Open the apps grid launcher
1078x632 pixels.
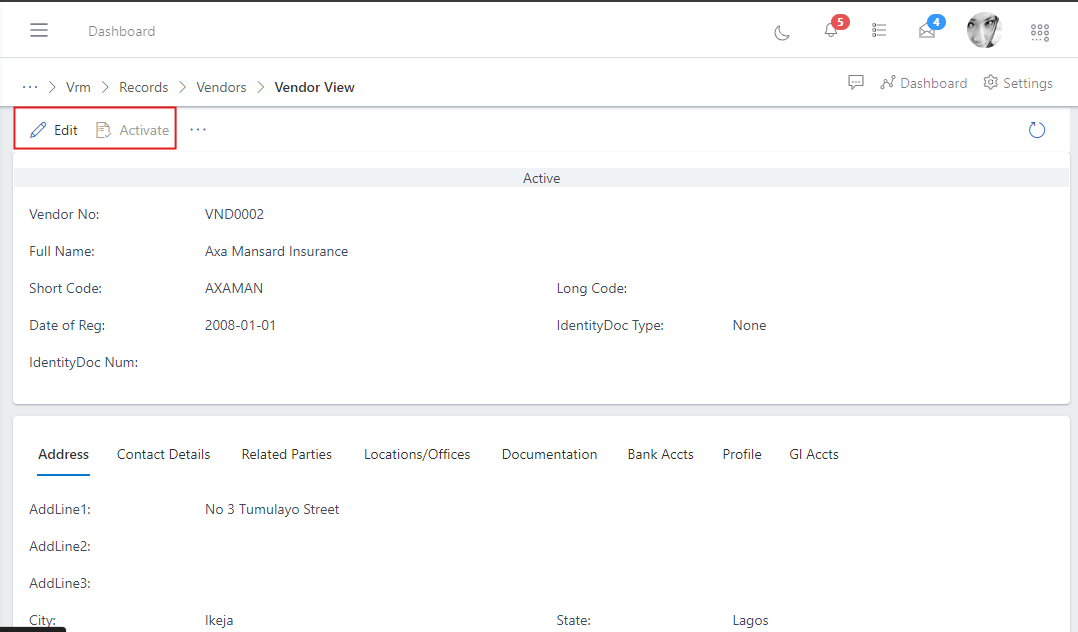[x=1039, y=31]
